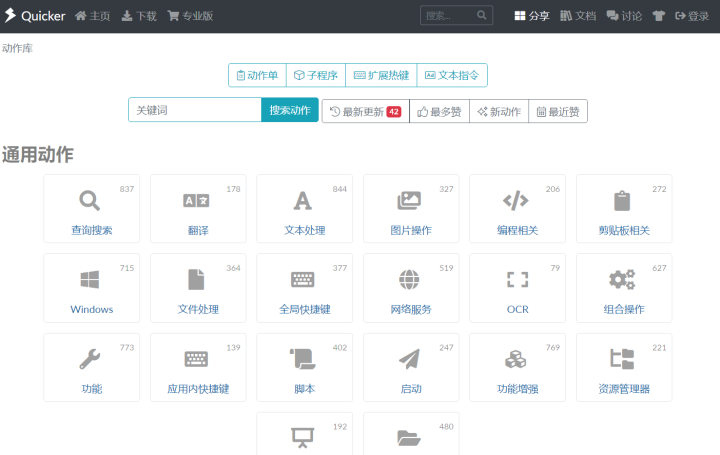Open the 功能增强 cubes icon

tap(516, 359)
